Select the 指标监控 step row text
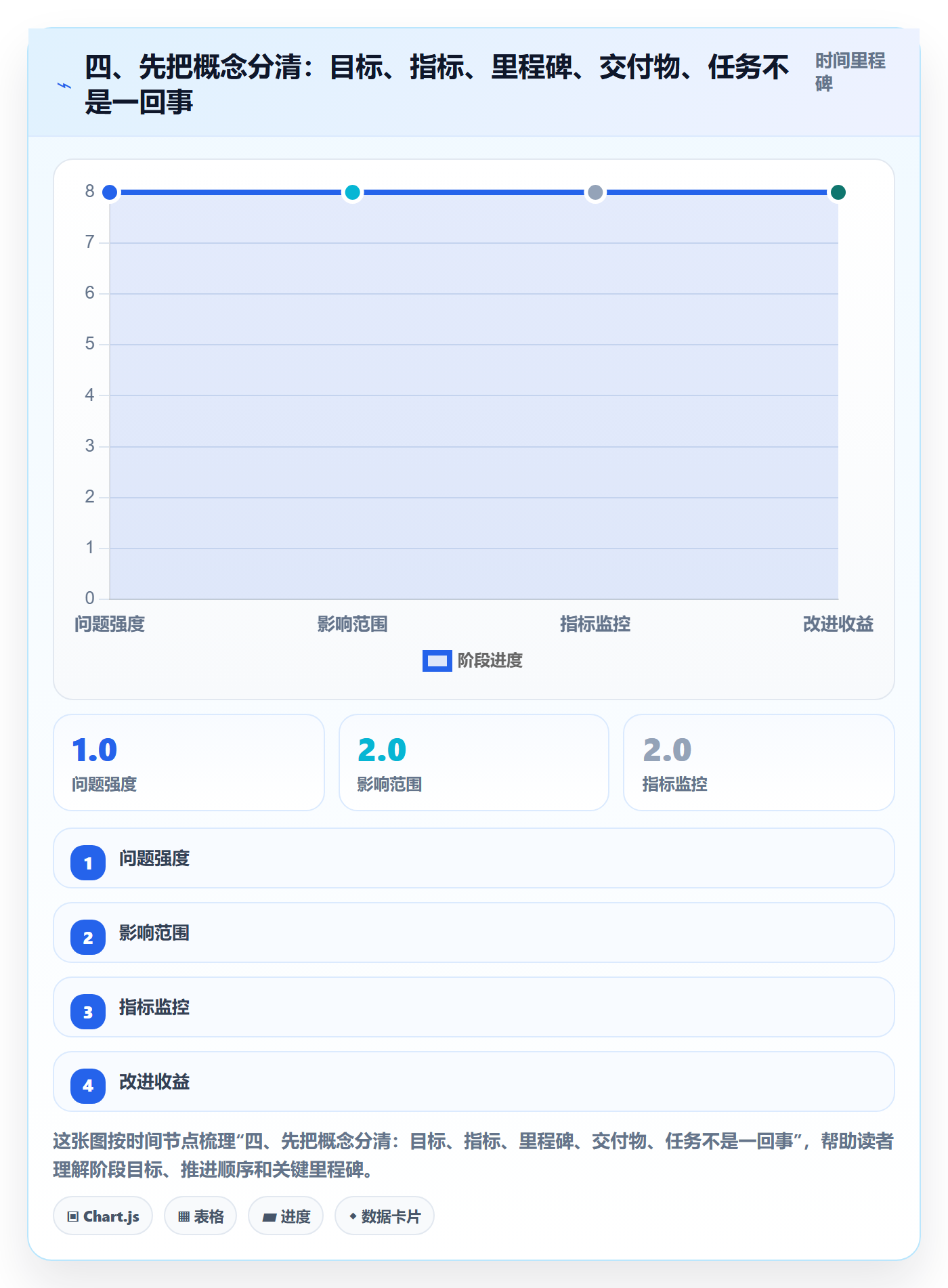The width and height of the screenshot is (948, 1288). [x=154, y=1008]
